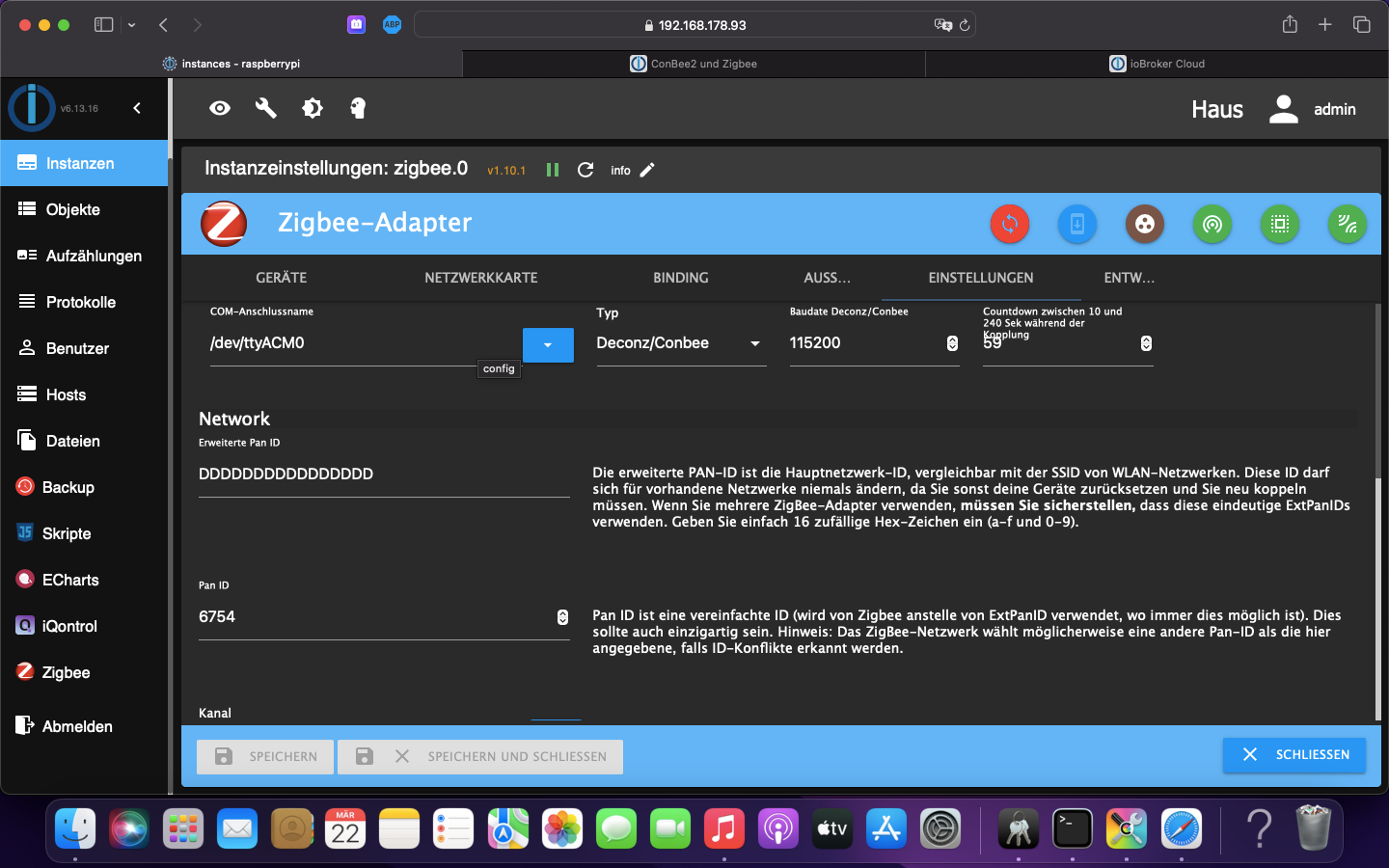Click the red reset round button
Image resolution: width=1389 pixels, height=868 pixels.
click(1010, 224)
